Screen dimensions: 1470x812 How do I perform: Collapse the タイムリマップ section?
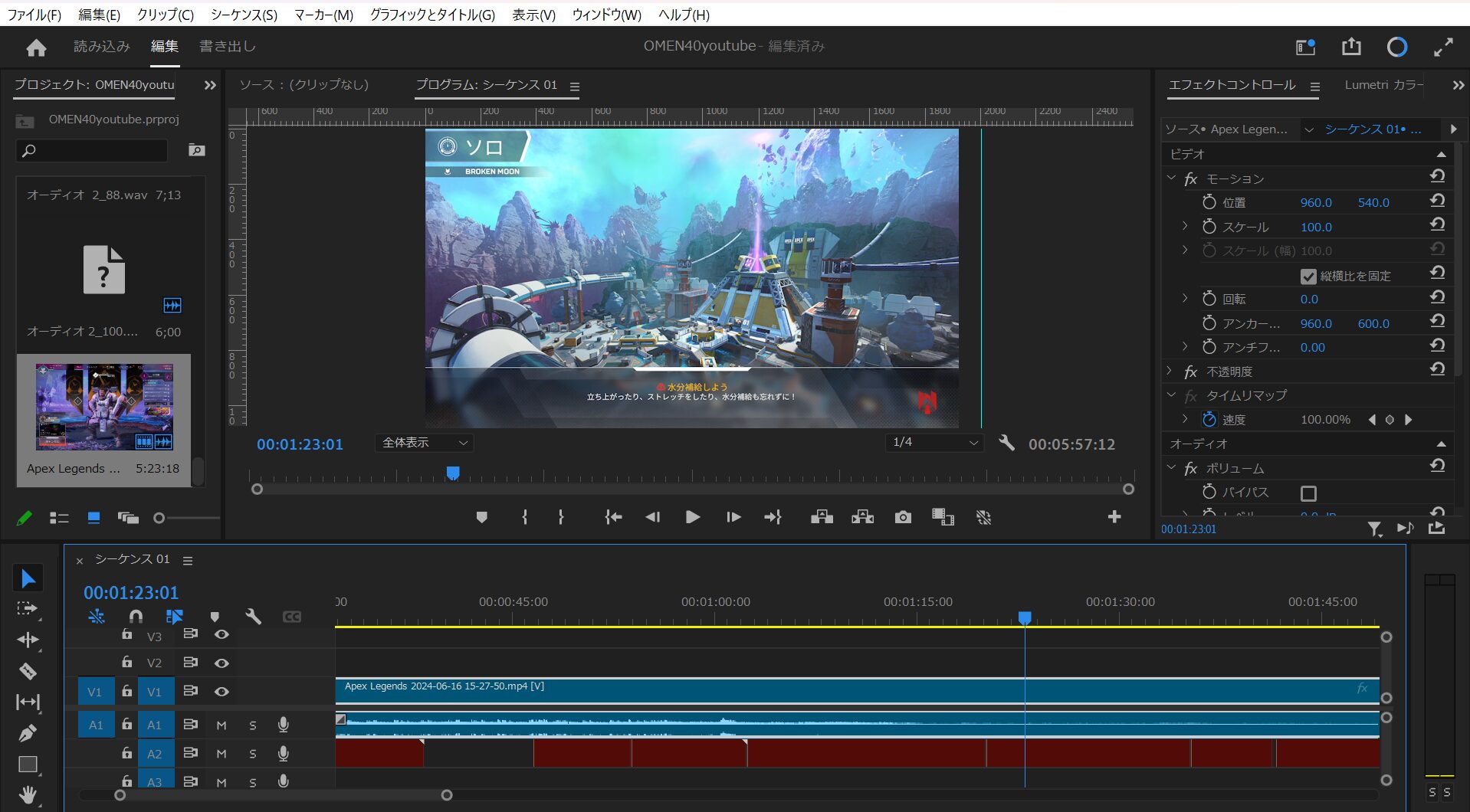pos(1170,395)
